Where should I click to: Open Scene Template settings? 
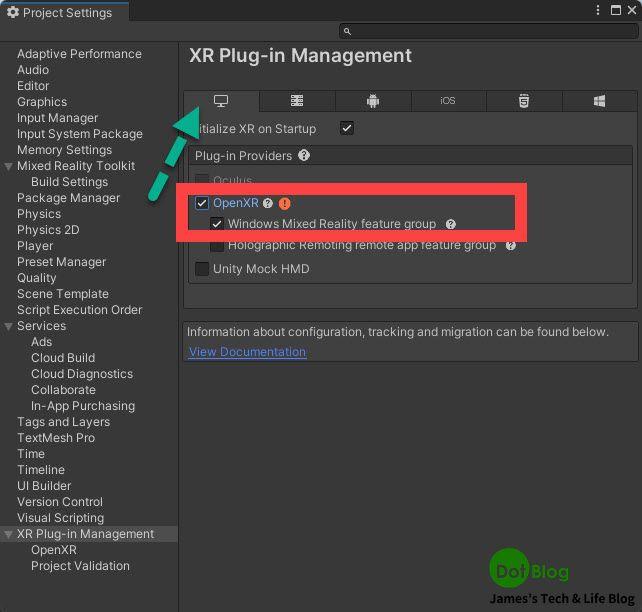pos(63,294)
